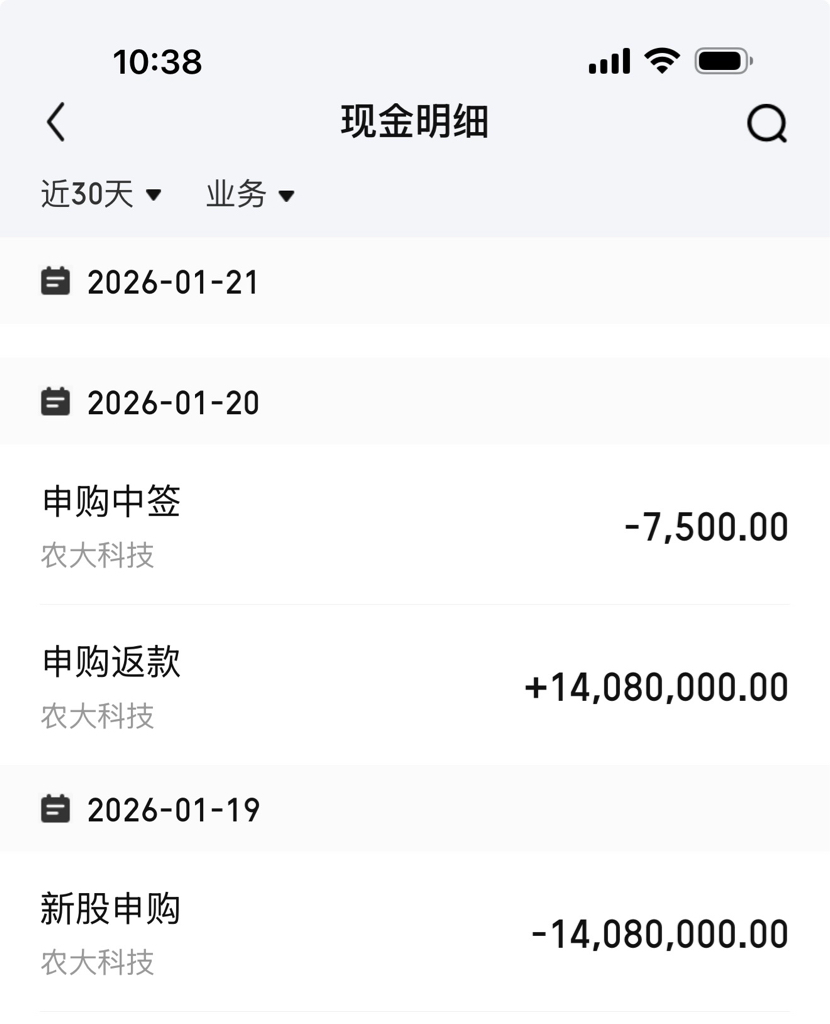Tap the back arrow icon
The height and width of the screenshot is (1024, 830).
click(56, 121)
